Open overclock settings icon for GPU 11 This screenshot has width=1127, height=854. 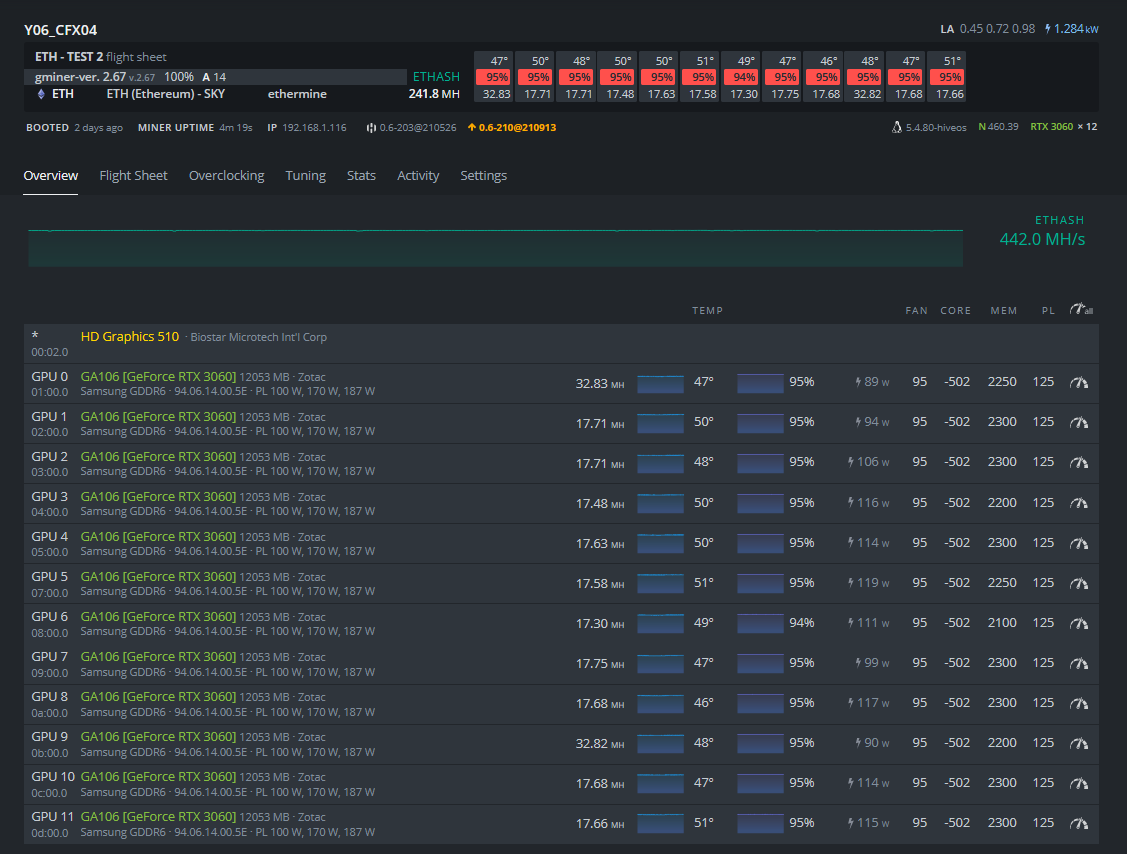(1079, 823)
